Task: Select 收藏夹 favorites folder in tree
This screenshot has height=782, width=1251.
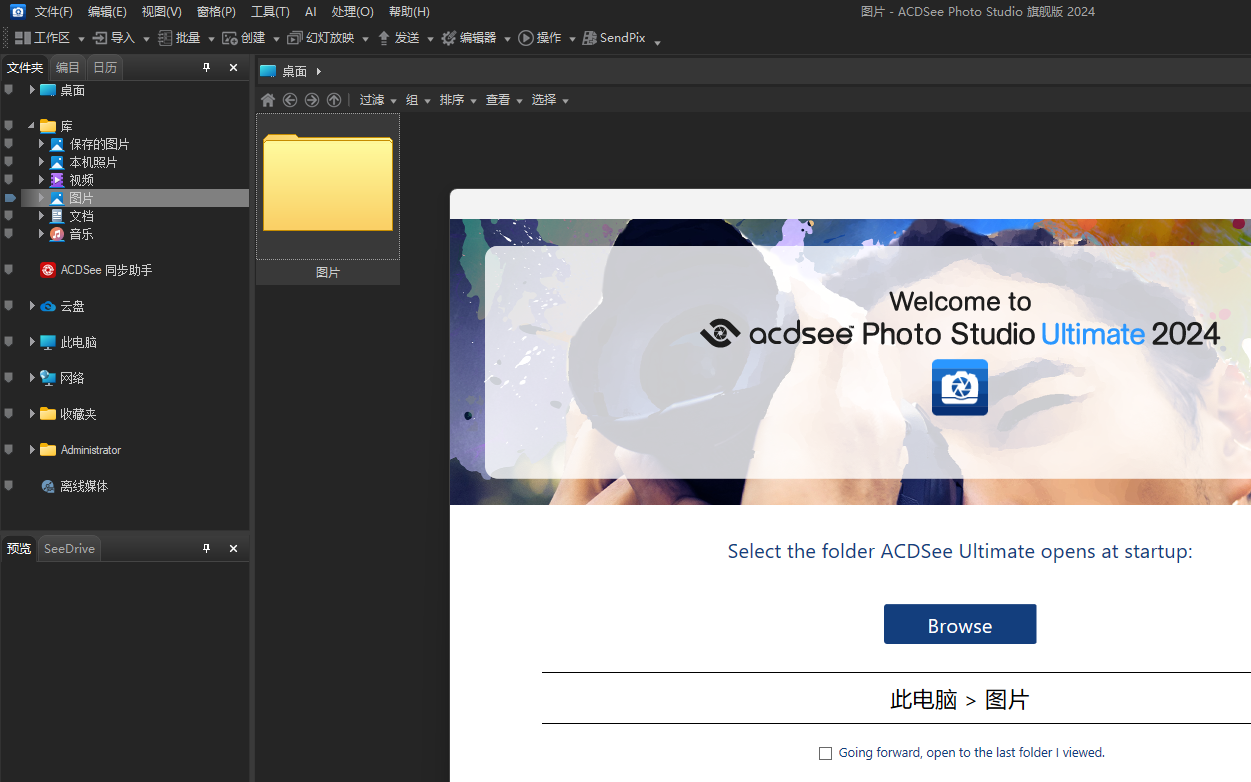Action: [68, 414]
